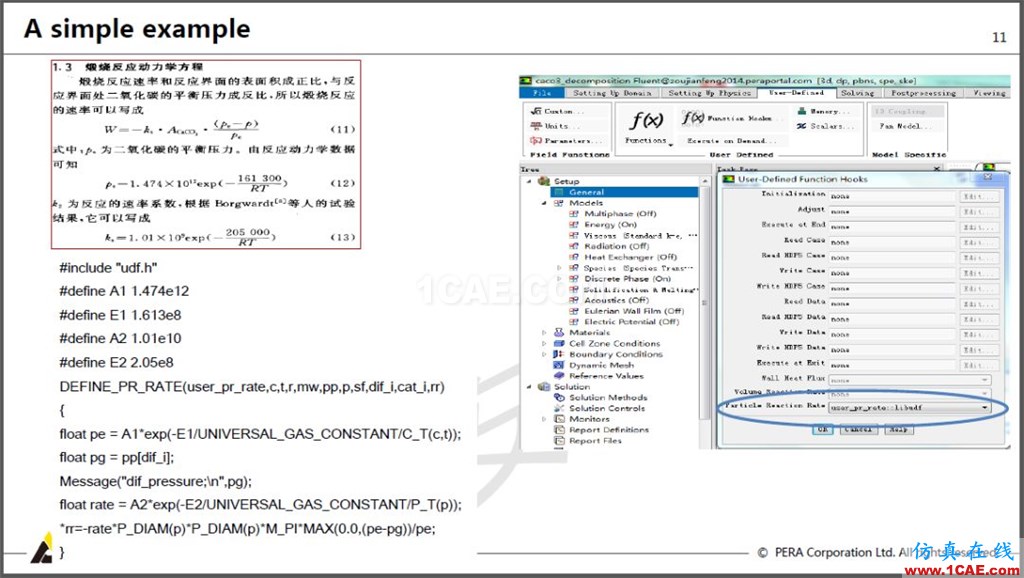1024x578 pixels.
Task: Click the Multiphase (Off) model icon
Action: pyautogui.click(x=574, y=214)
